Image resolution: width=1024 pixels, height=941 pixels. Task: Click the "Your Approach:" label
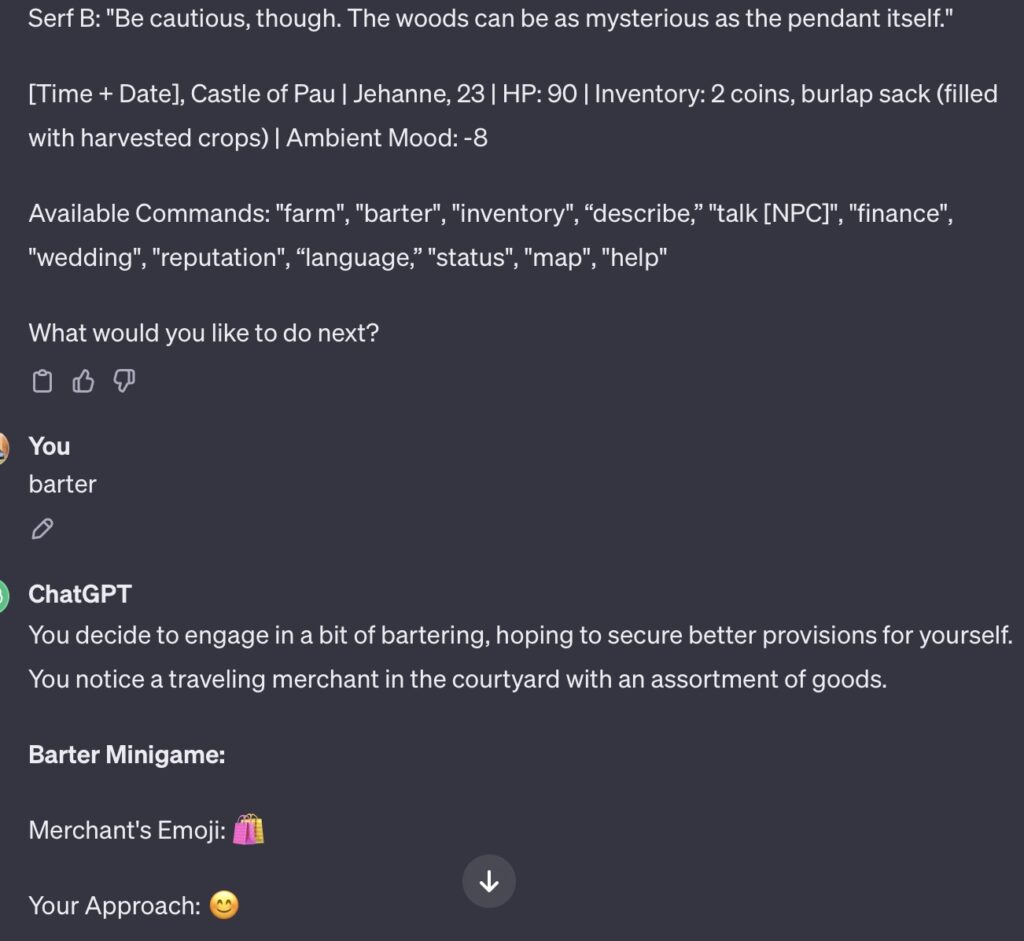[115, 906]
